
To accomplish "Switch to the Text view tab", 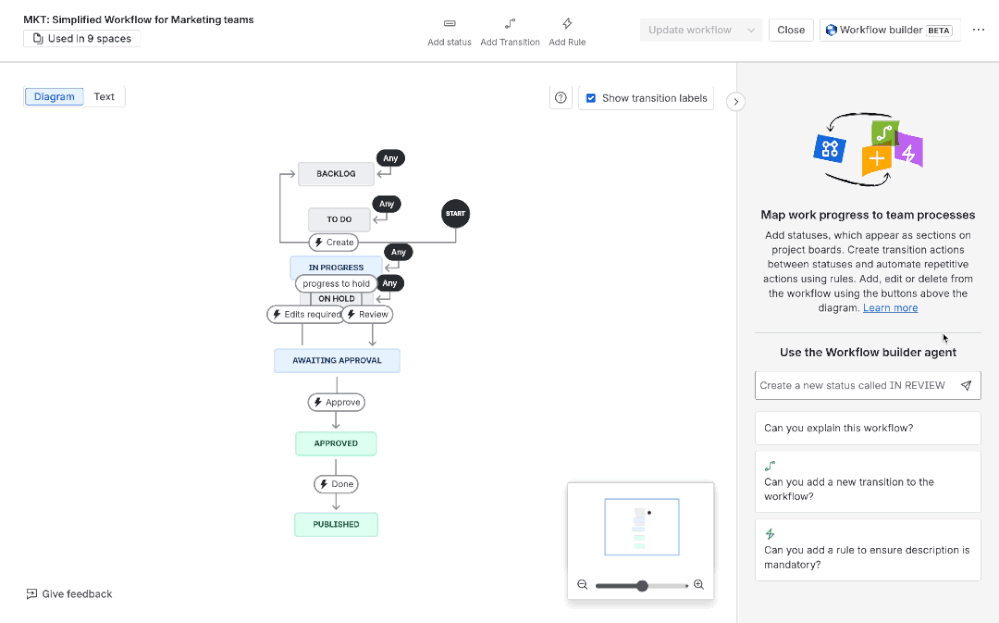I will (104, 96).
